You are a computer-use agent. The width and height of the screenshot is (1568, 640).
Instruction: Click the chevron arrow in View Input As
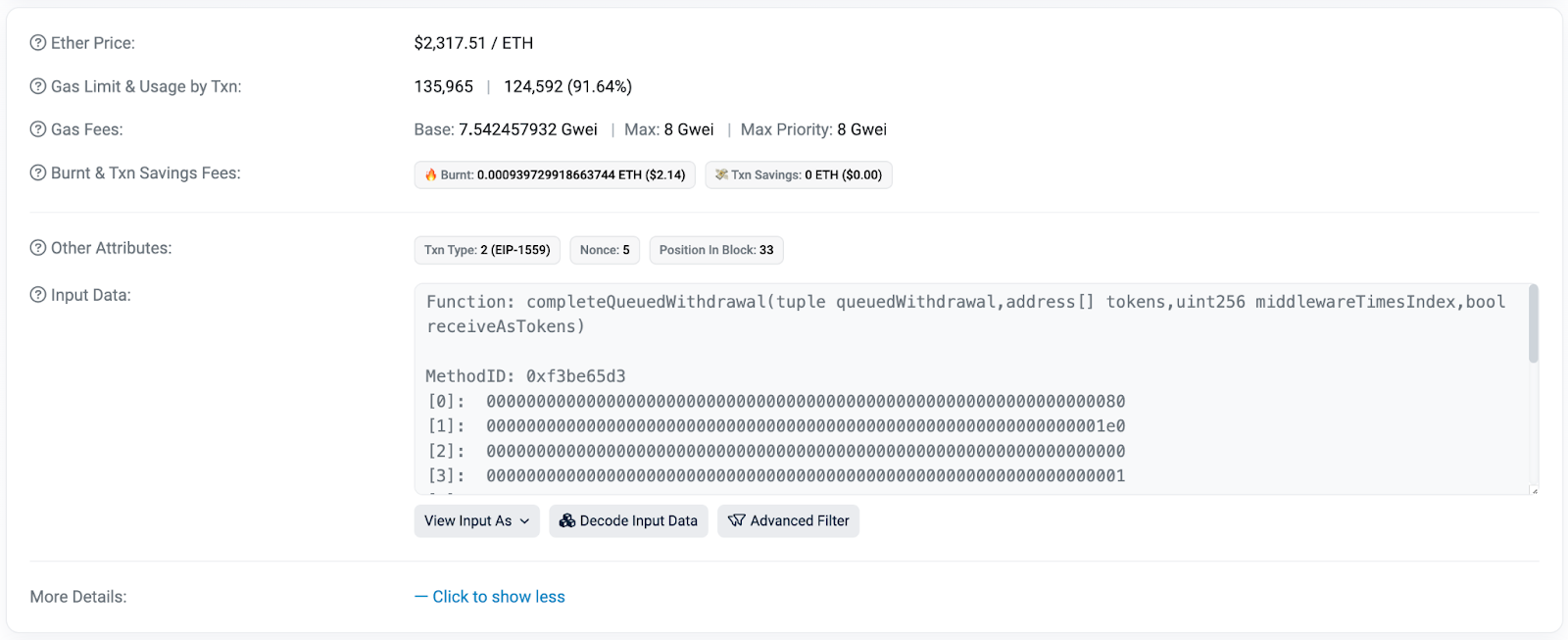pos(526,520)
